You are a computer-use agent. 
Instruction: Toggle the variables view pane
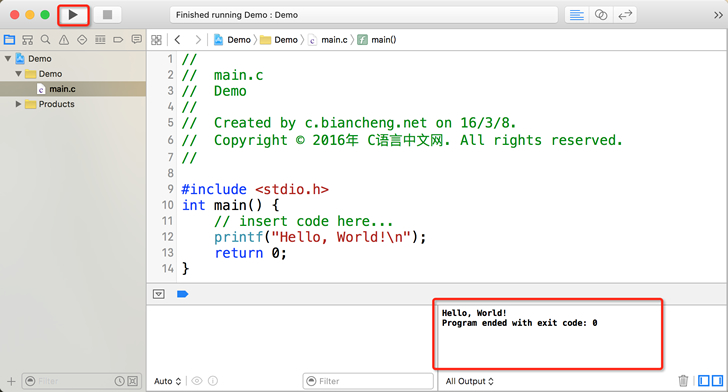tap(704, 381)
